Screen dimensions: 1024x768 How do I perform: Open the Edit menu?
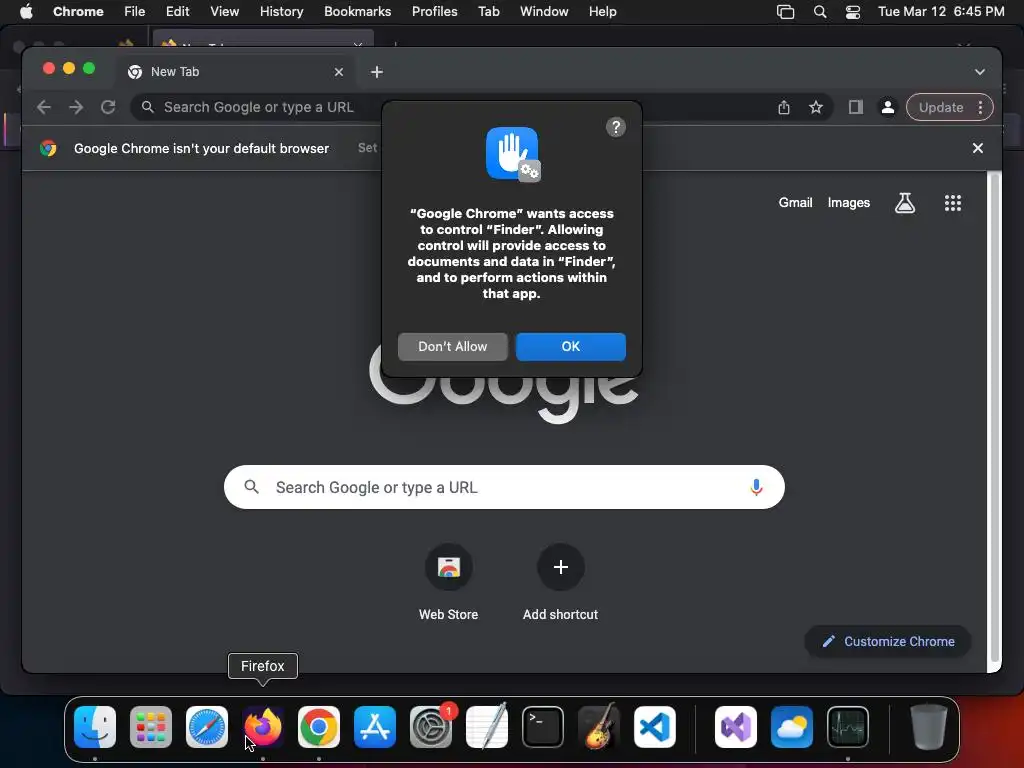tap(177, 12)
